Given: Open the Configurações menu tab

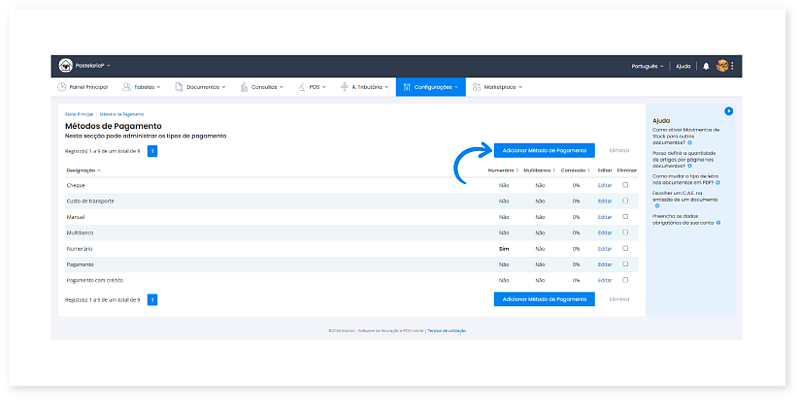Looking at the screenshot, I should click(x=430, y=87).
